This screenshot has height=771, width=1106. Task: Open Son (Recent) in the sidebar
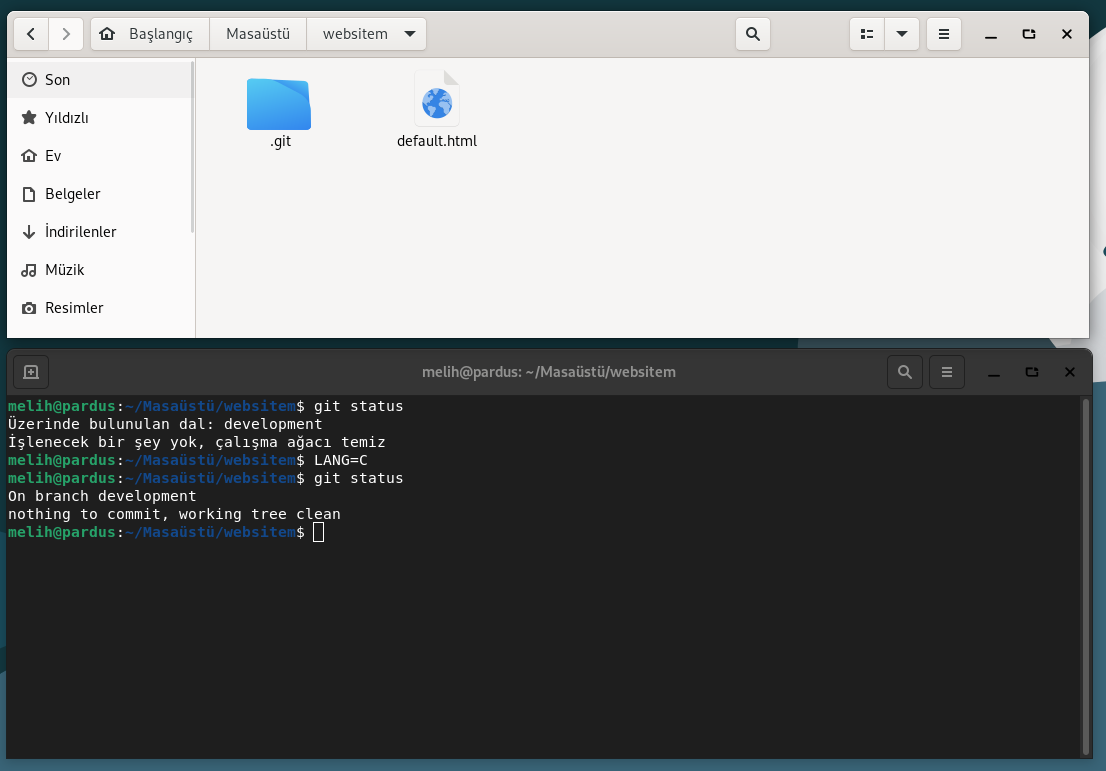pyautogui.click(x=100, y=80)
